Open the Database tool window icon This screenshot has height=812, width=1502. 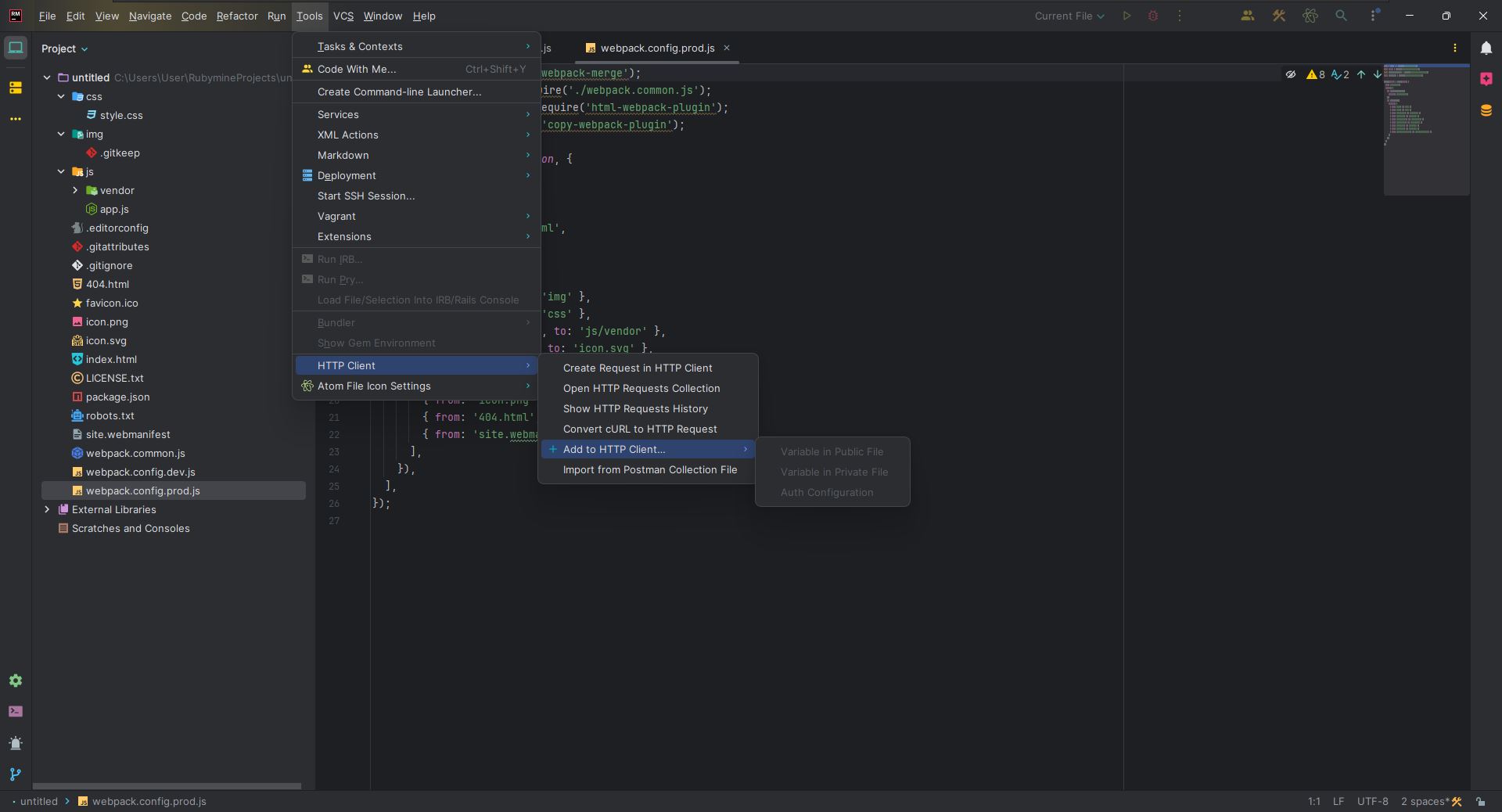click(x=1486, y=110)
